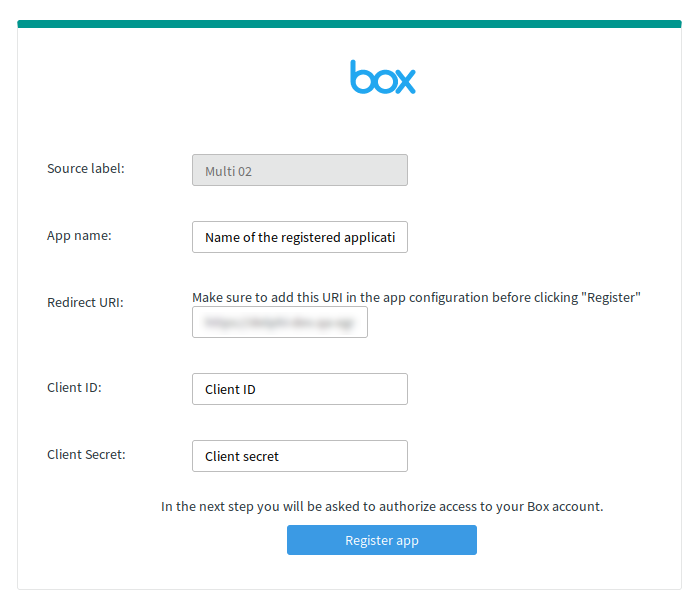Click the 'Make sure to add this URI' note
The width and height of the screenshot is (697, 612).
coord(416,297)
